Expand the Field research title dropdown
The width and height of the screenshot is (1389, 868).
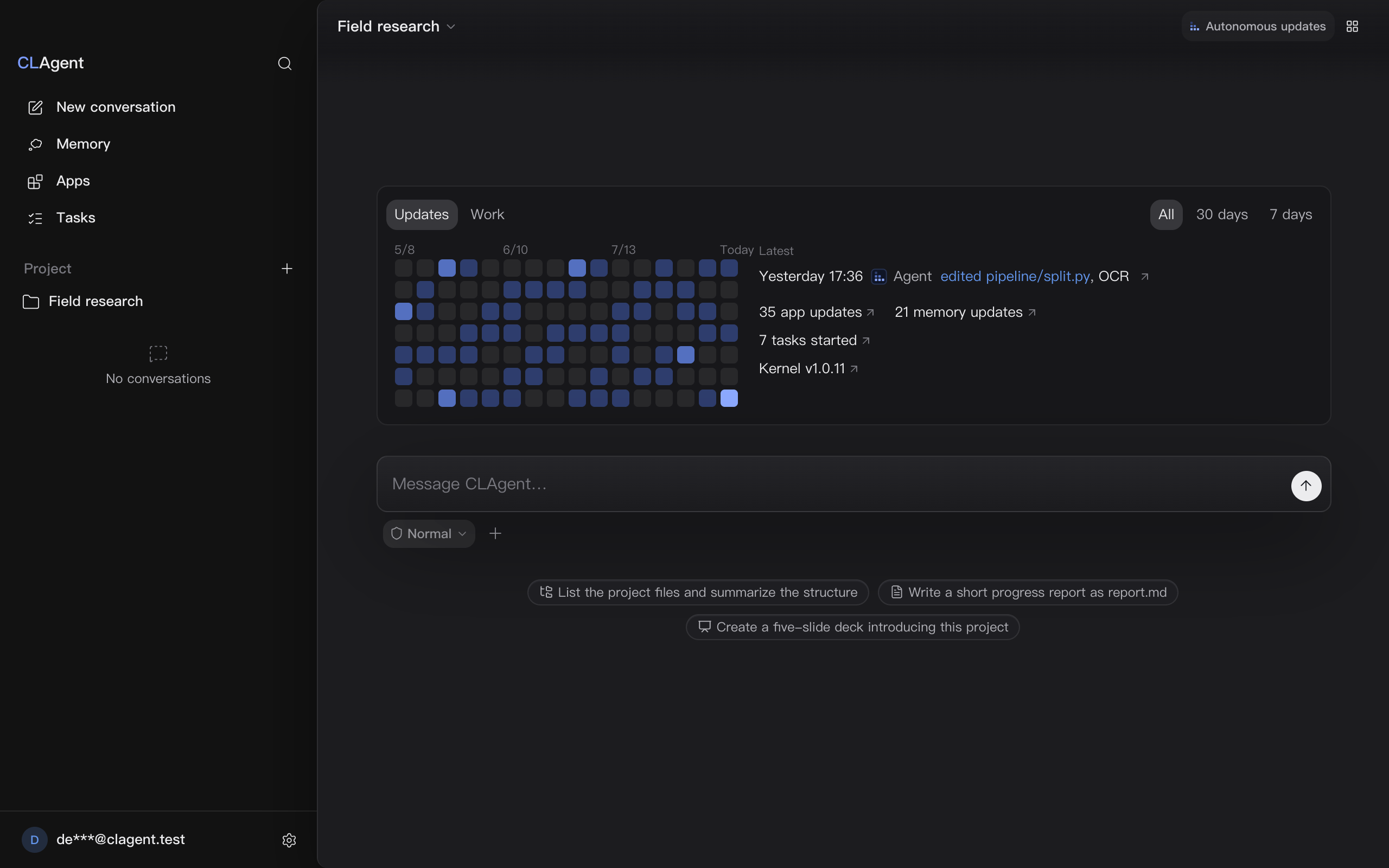pyautogui.click(x=396, y=27)
